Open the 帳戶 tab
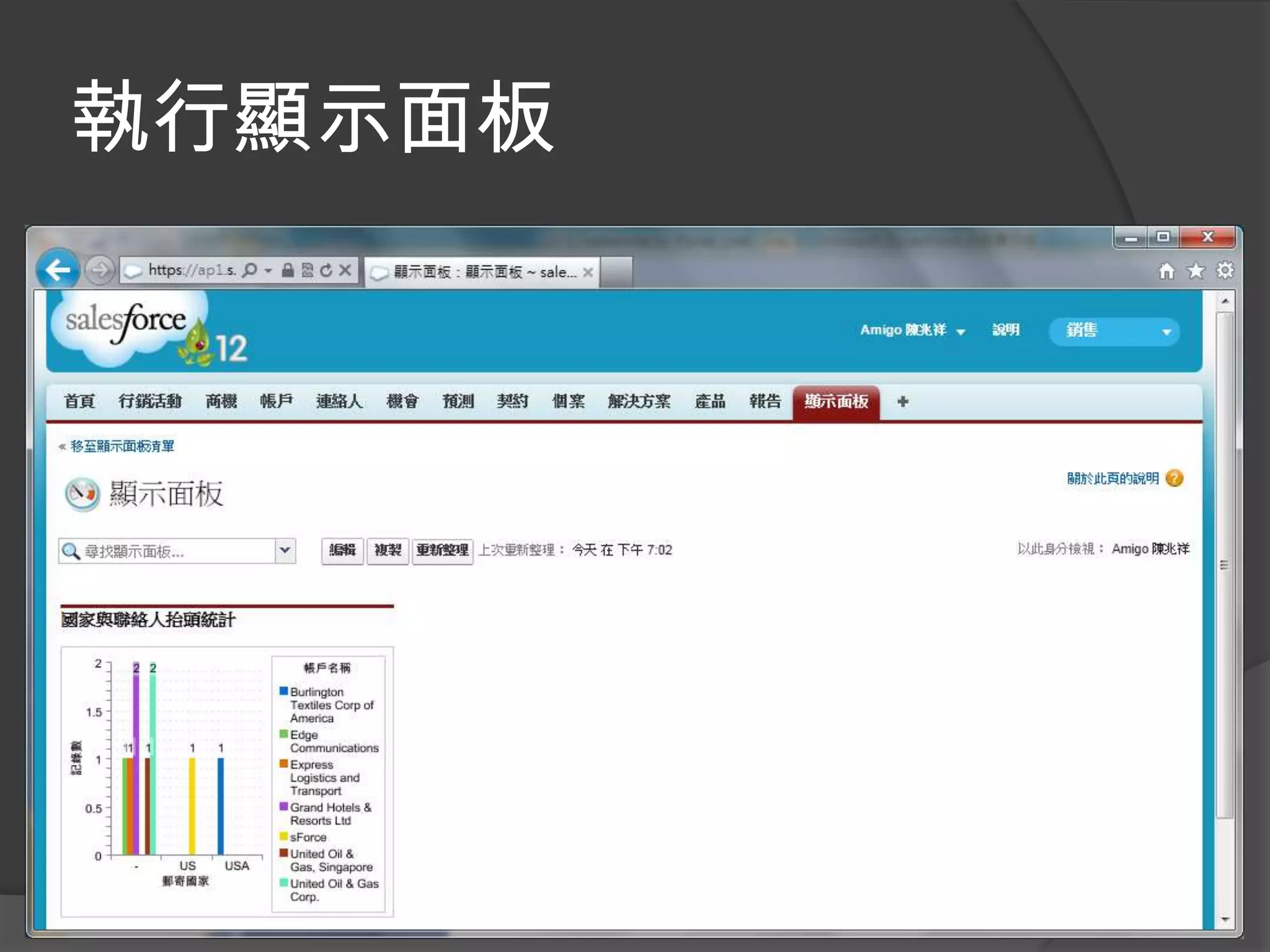Image resolution: width=1270 pixels, height=952 pixels. (x=276, y=402)
